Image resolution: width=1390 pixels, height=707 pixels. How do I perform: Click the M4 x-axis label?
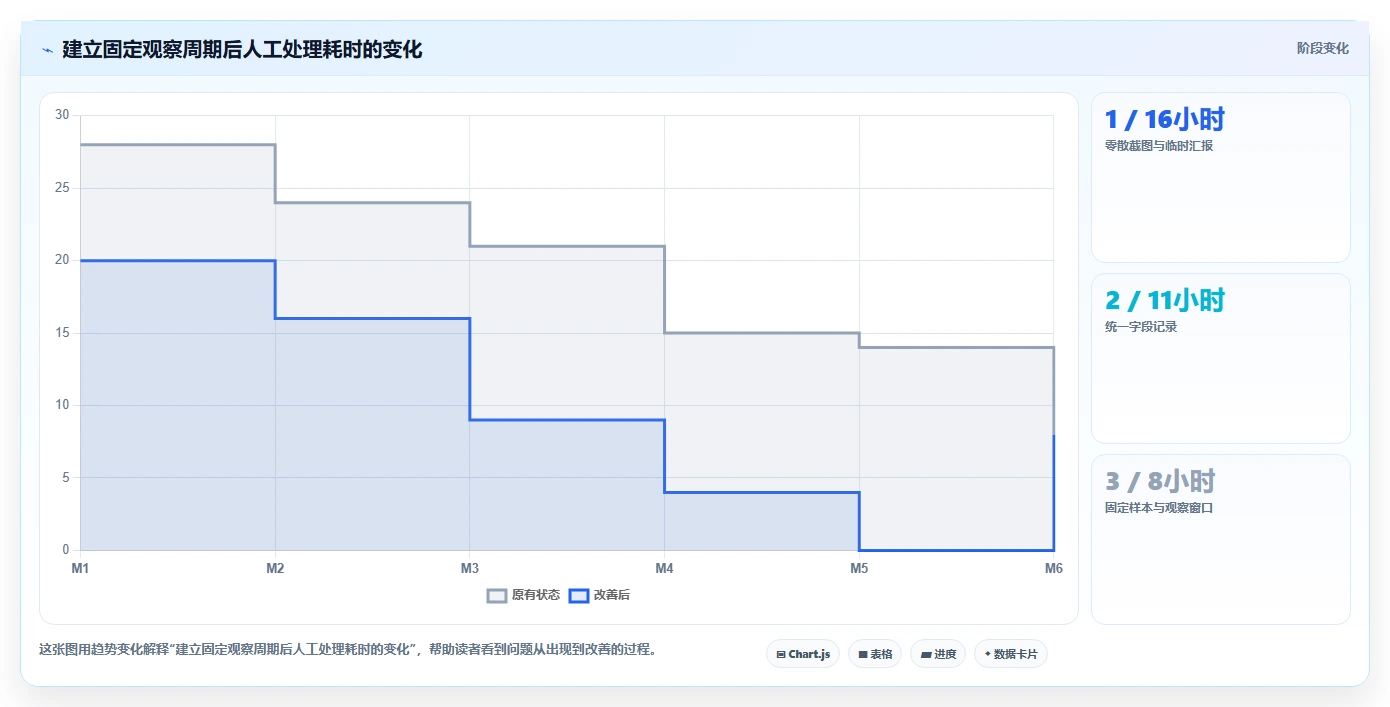[x=664, y=568]
